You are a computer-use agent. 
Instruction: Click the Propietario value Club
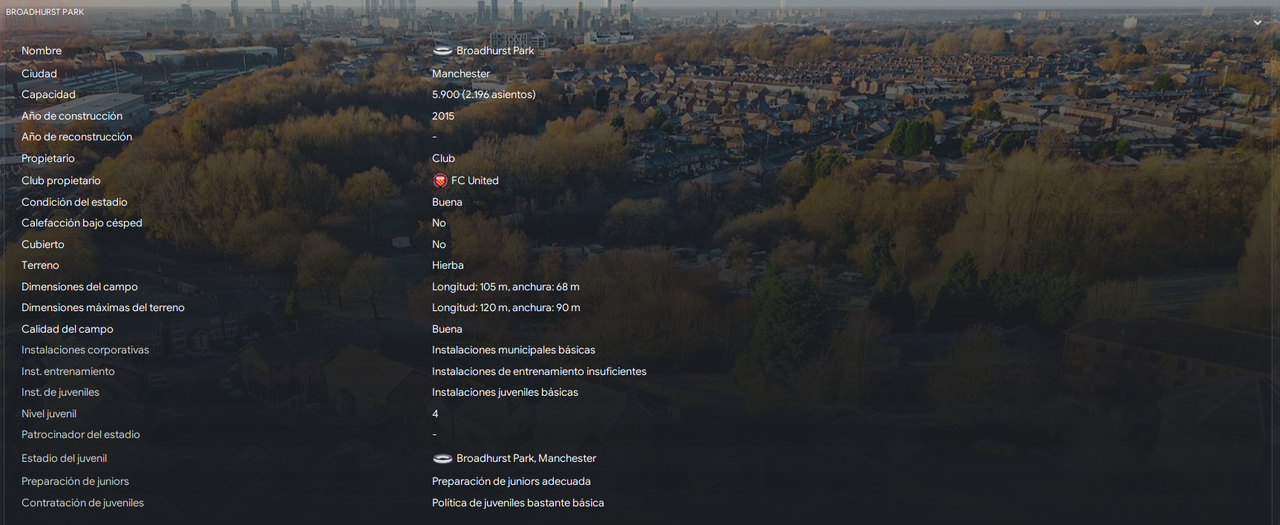click(x=443, y=158)
